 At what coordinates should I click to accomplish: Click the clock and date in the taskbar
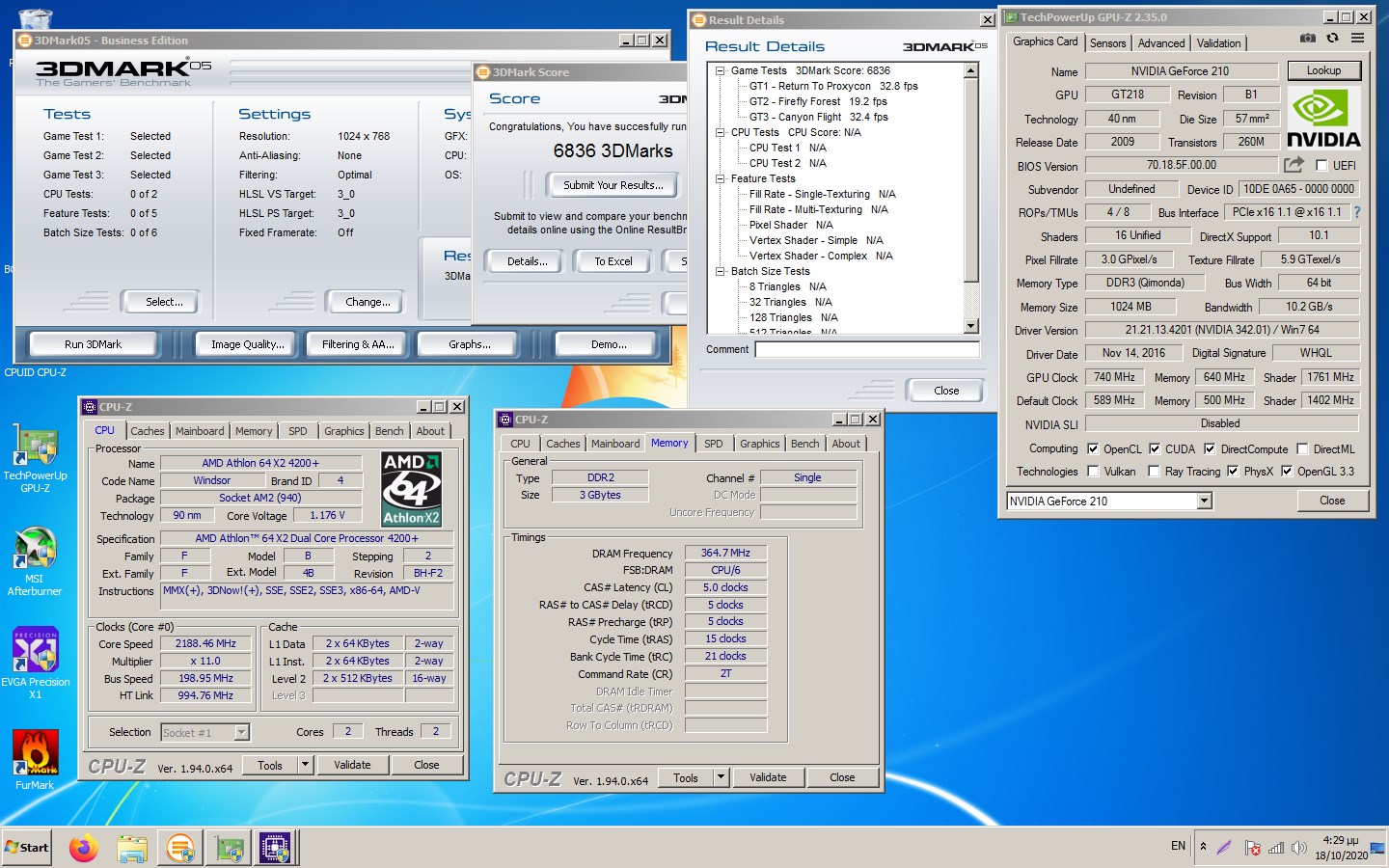[1341, 848]
